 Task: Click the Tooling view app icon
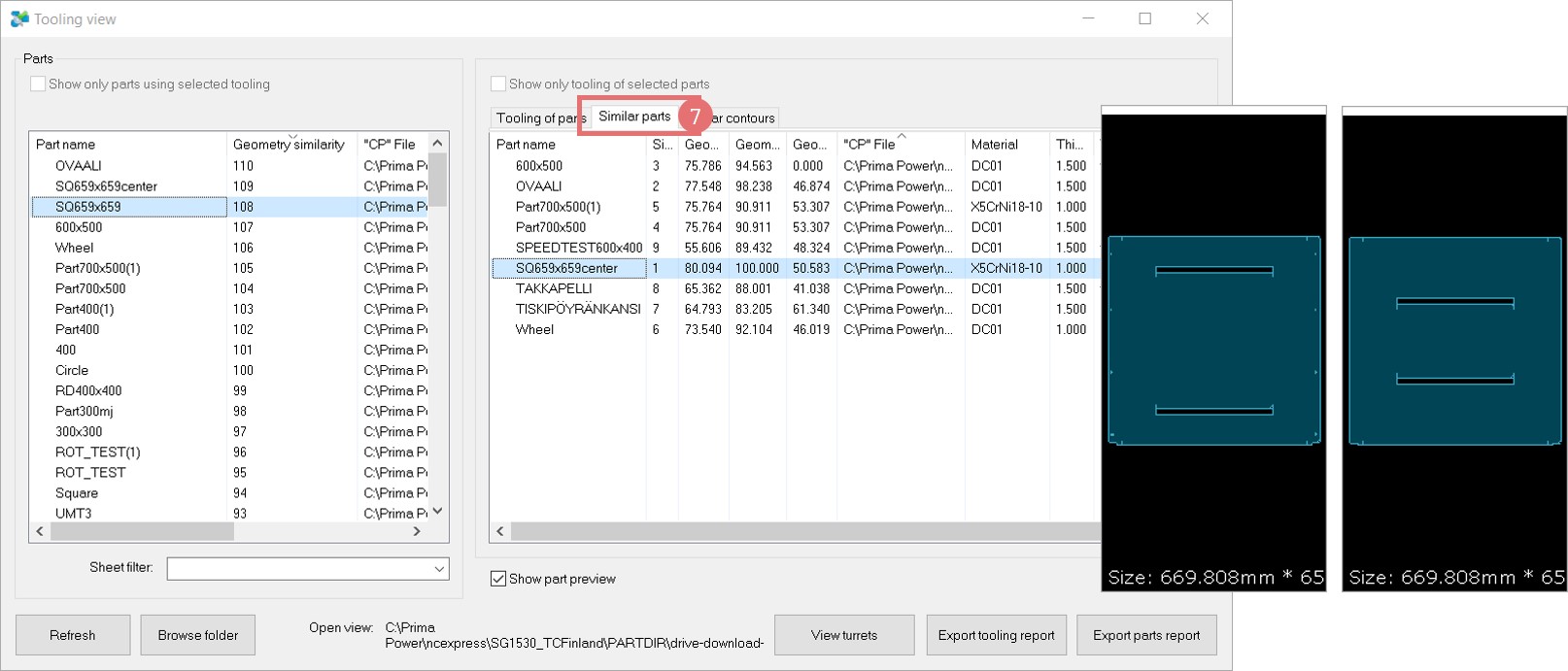[18, 18]
